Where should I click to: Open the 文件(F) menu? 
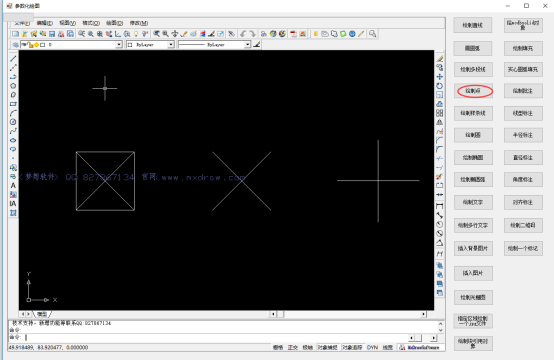22,23
